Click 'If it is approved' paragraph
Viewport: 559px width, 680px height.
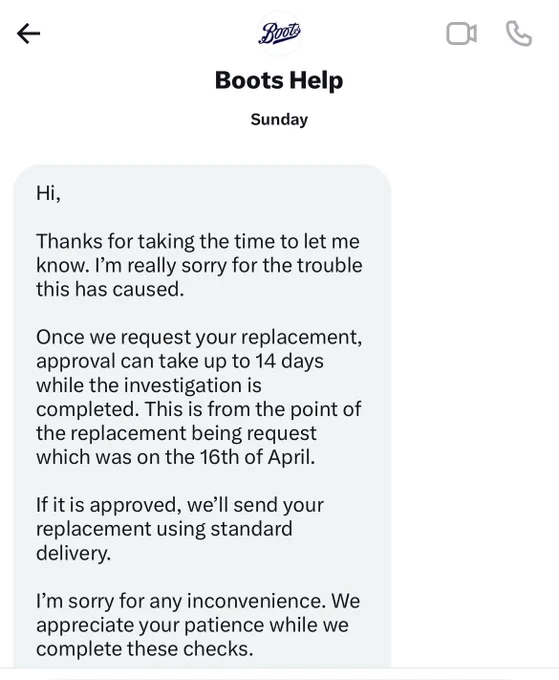180,529
